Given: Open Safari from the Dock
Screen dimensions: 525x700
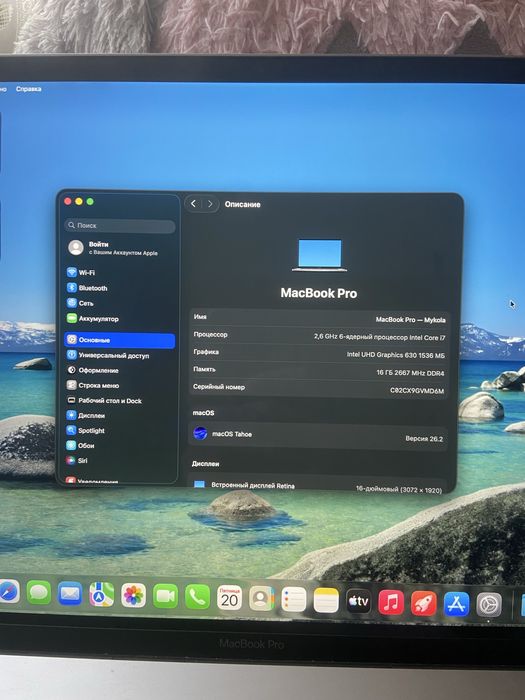Looking at the screenshot, I should point(9,592).
